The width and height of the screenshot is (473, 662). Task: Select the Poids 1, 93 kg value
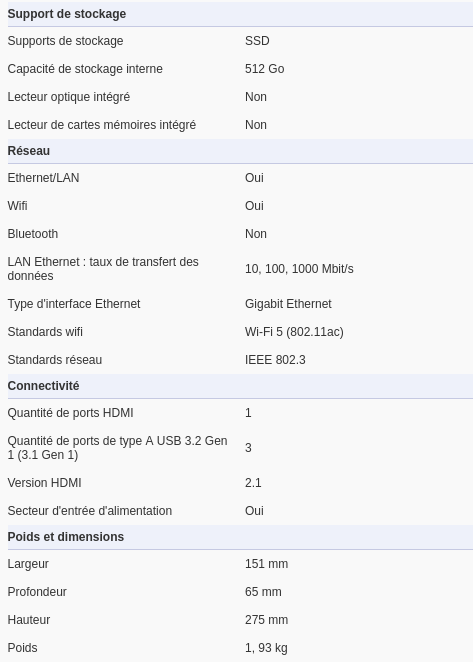click(x=266, y=648)
